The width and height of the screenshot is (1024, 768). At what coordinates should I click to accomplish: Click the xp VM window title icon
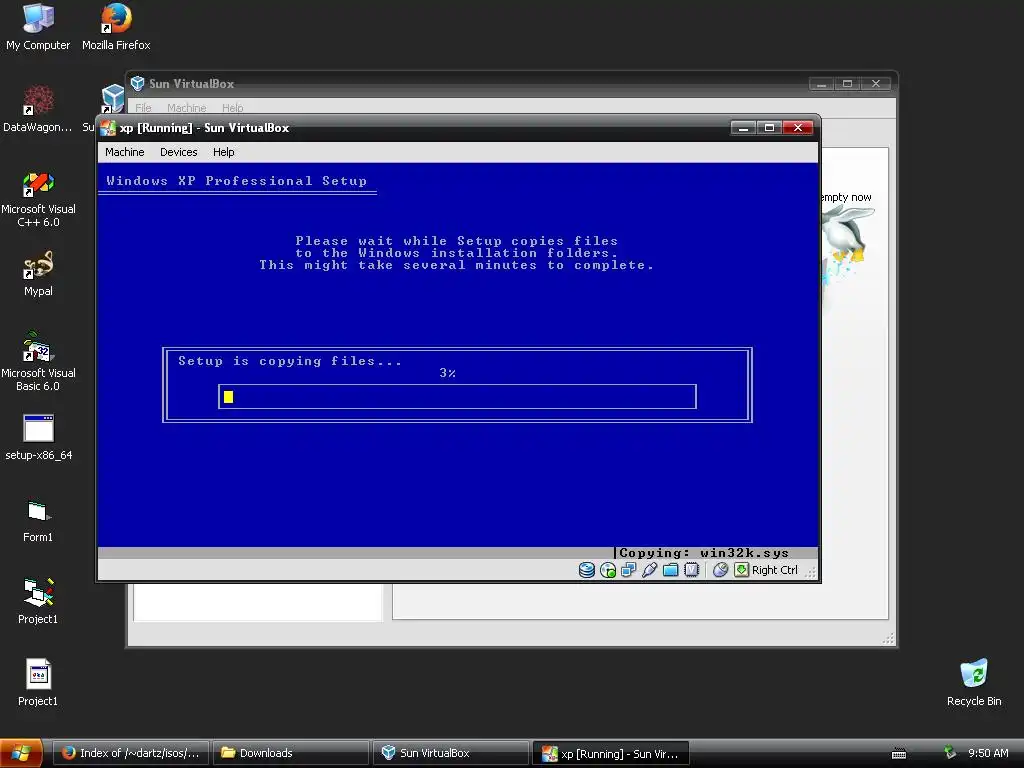(x=108, y=128)
